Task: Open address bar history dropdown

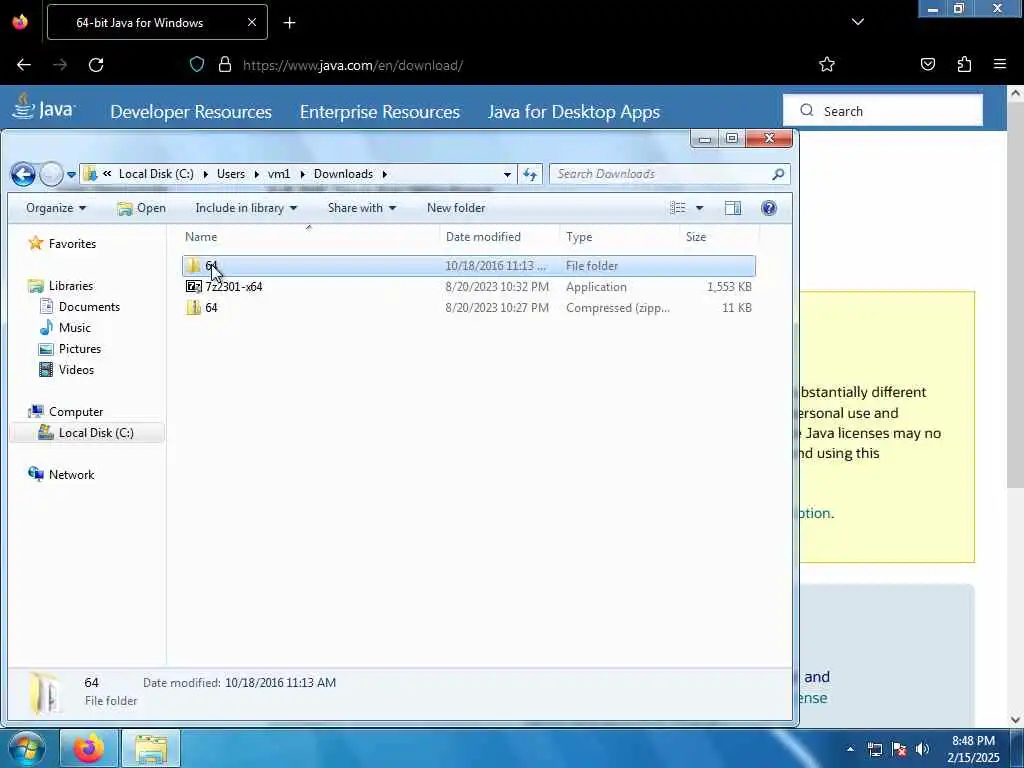Action: pyautogui.click(x=507, y=174)
